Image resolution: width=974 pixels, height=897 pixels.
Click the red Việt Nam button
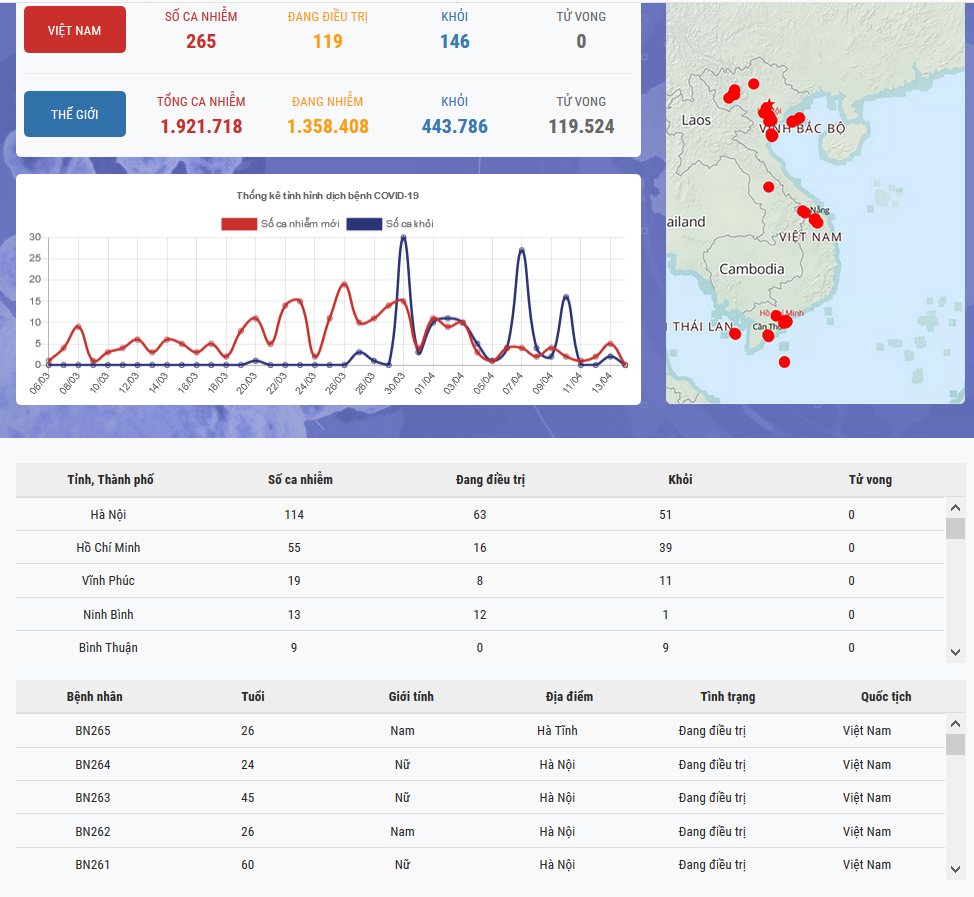[75, 30]
